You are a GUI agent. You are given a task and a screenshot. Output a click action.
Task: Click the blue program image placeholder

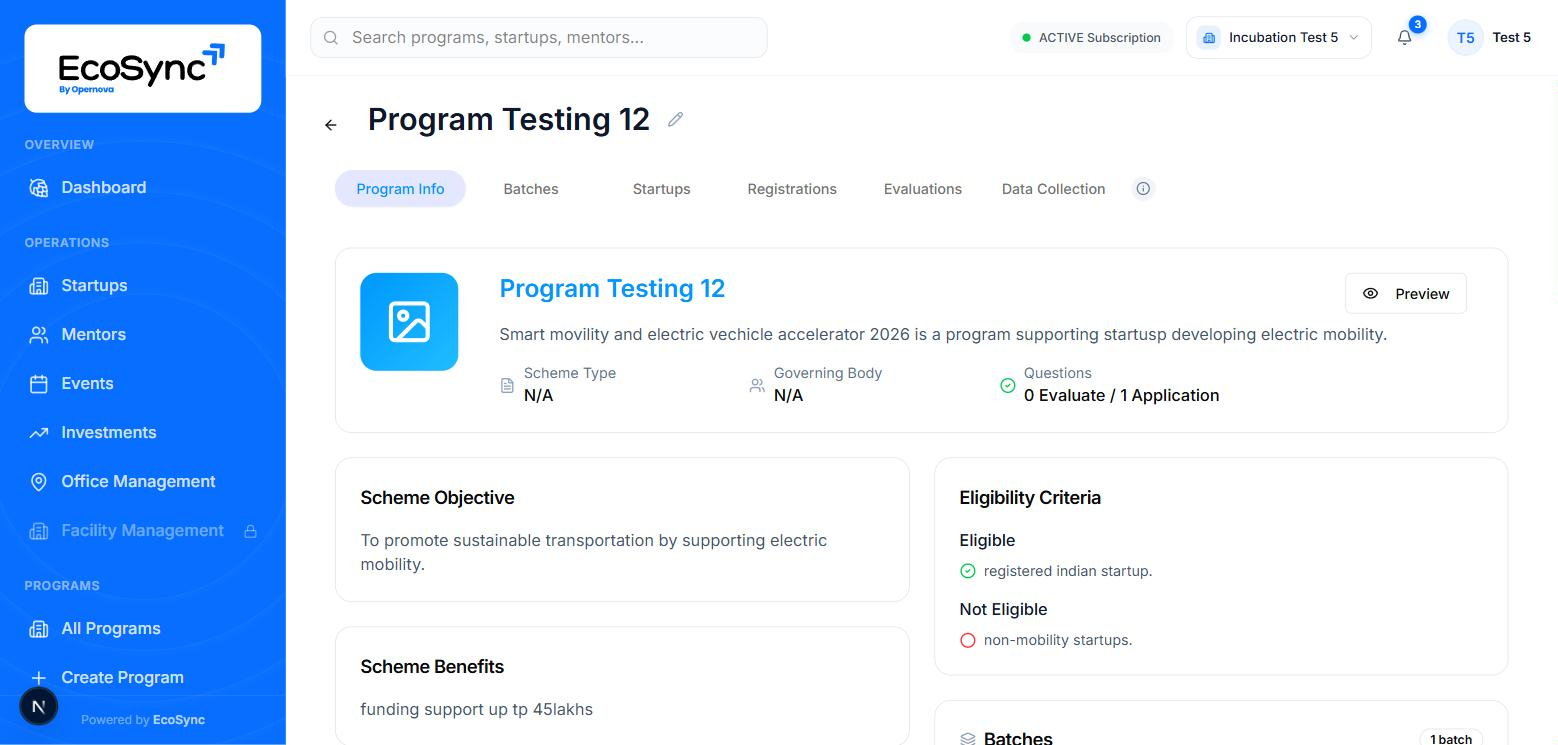[409, 322]
